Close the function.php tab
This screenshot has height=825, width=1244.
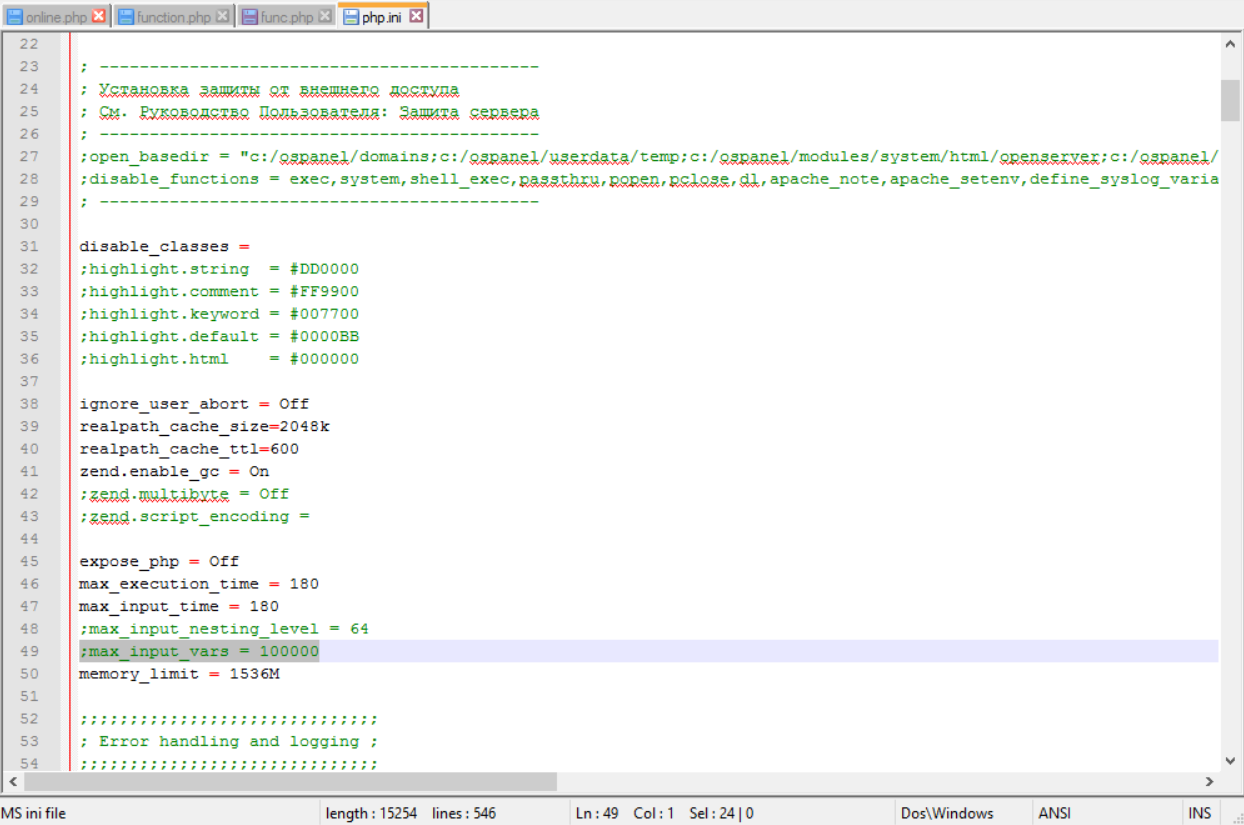(x=222, y=17)
